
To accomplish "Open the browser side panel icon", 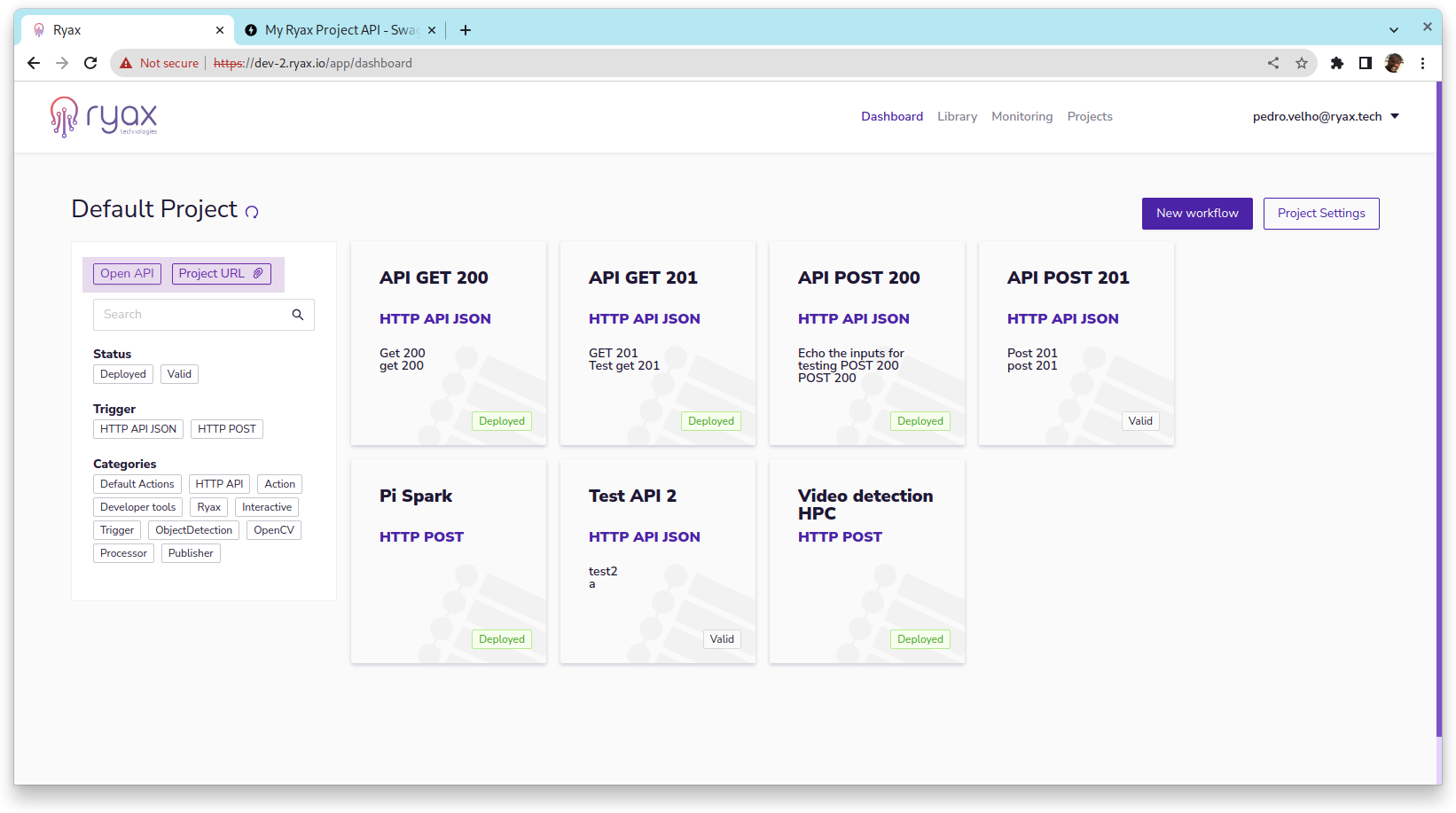I will pos(1366,63).
